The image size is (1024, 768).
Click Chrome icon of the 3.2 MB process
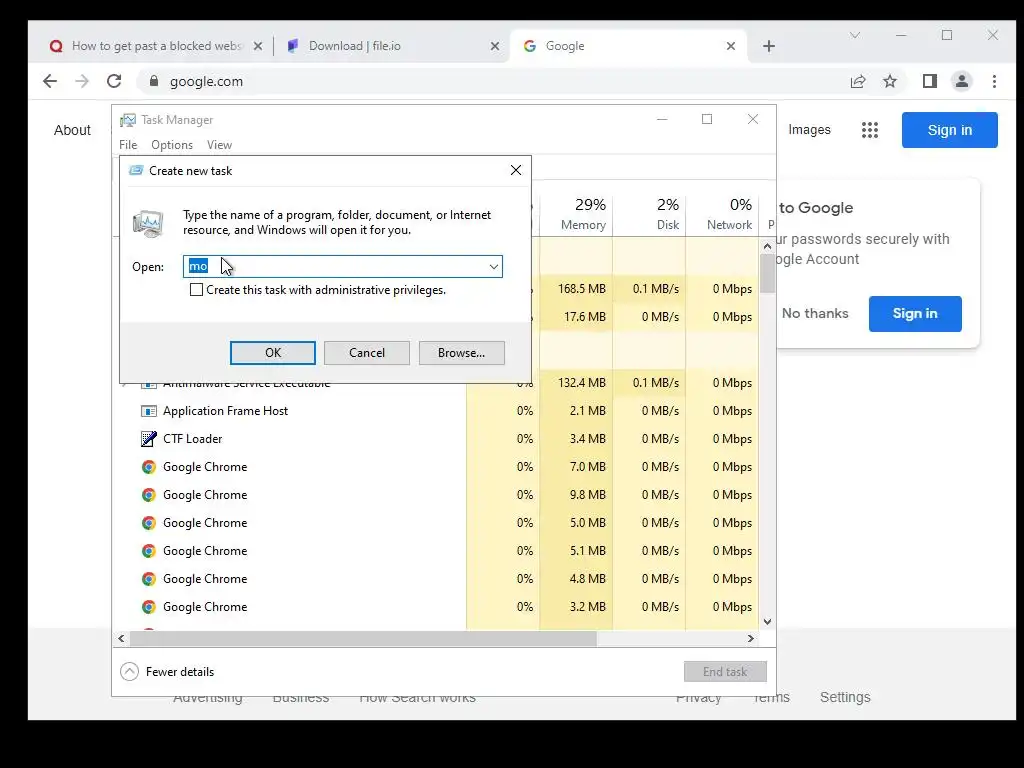click(x=149, y=607)
